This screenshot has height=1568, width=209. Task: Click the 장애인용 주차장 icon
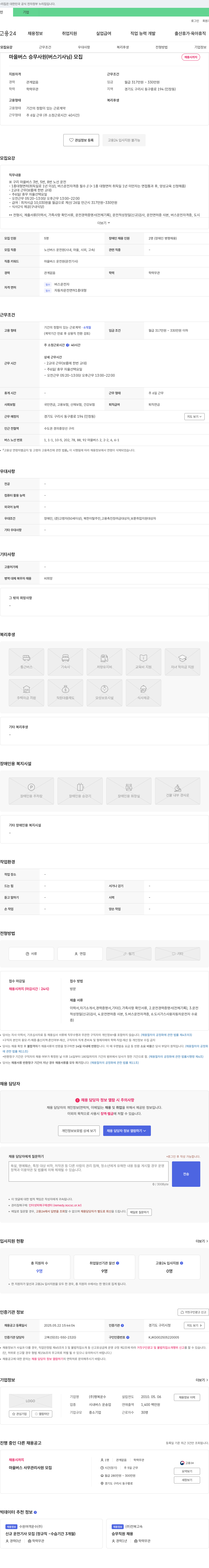click(31, 791)
